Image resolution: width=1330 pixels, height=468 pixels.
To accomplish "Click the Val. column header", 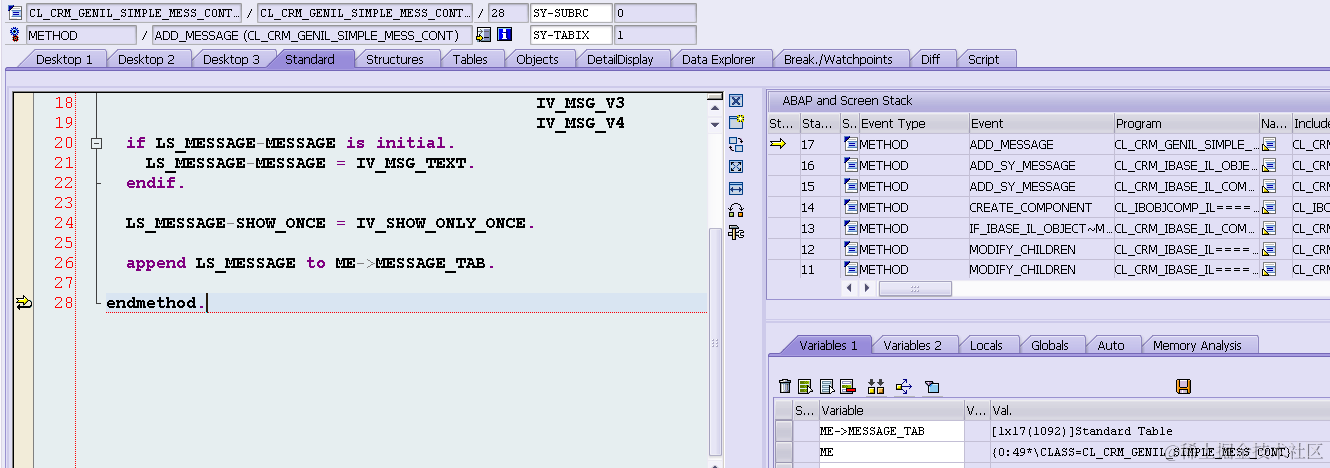I will coord(1159,410).
